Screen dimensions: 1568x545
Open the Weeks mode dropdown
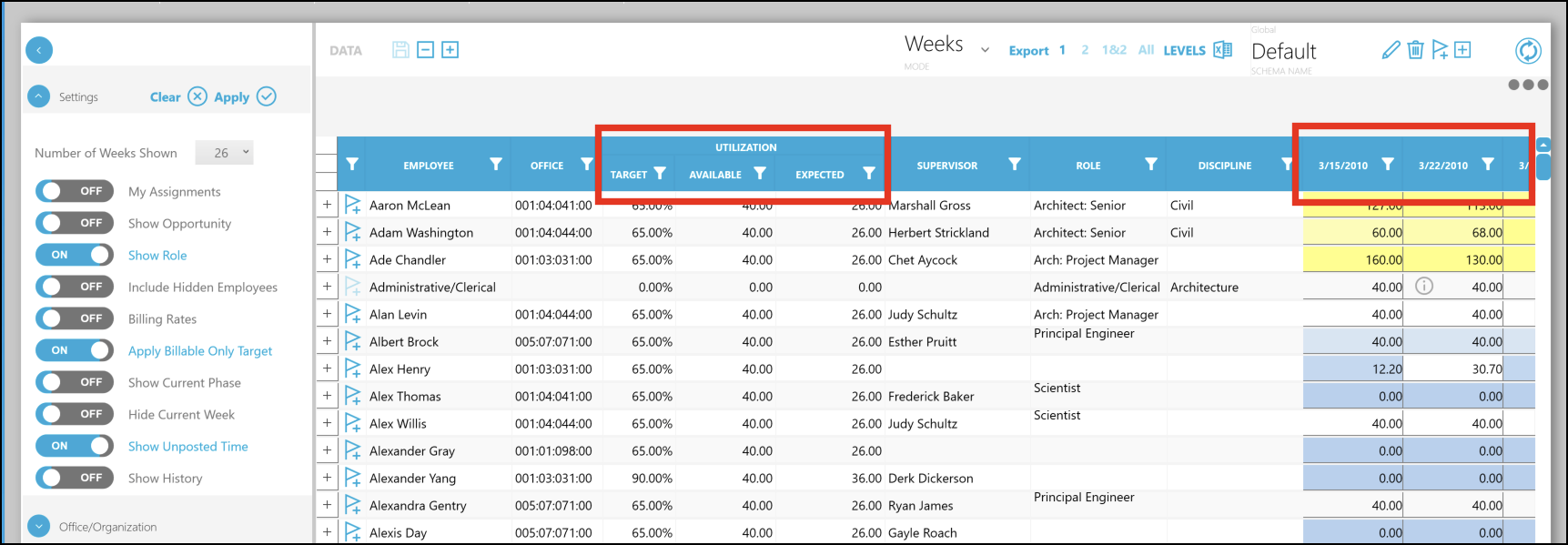click(984, 50)
